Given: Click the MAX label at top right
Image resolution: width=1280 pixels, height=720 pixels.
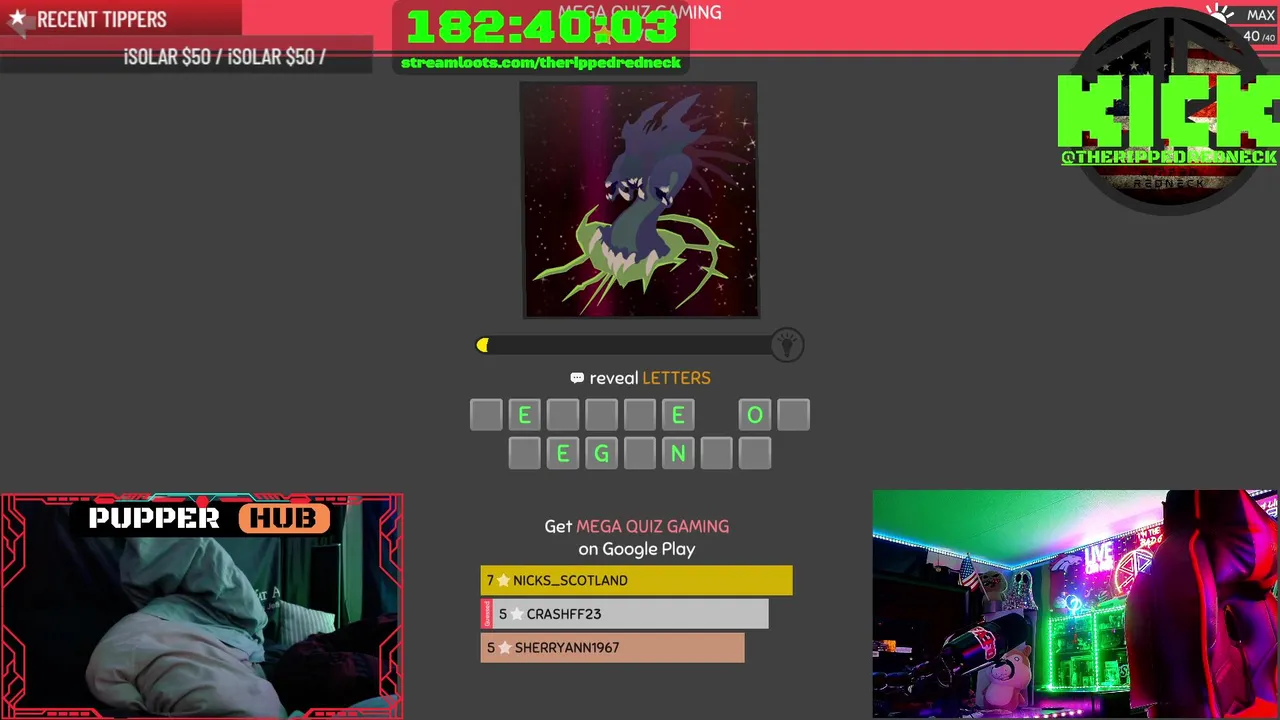Looking at the screenshot, I should tap(1261, 15).
